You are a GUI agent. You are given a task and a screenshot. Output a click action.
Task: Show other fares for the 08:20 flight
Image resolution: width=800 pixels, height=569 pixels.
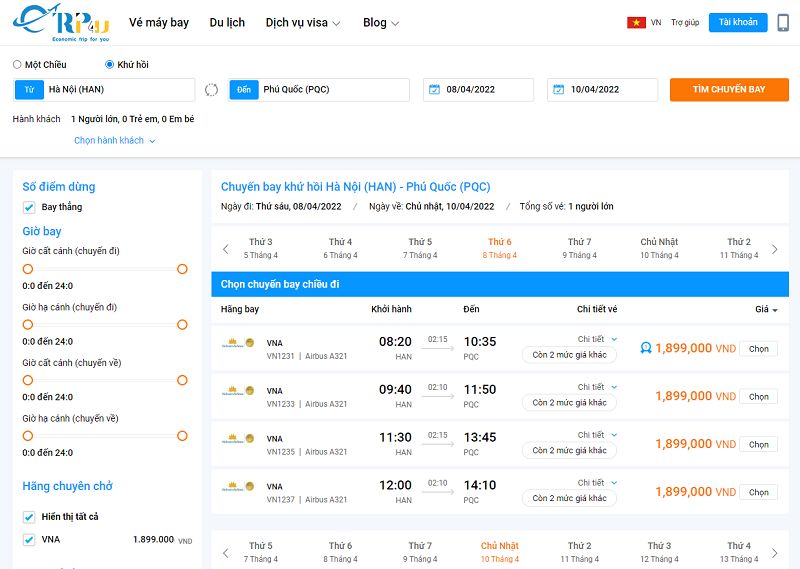tap(569, 355)
